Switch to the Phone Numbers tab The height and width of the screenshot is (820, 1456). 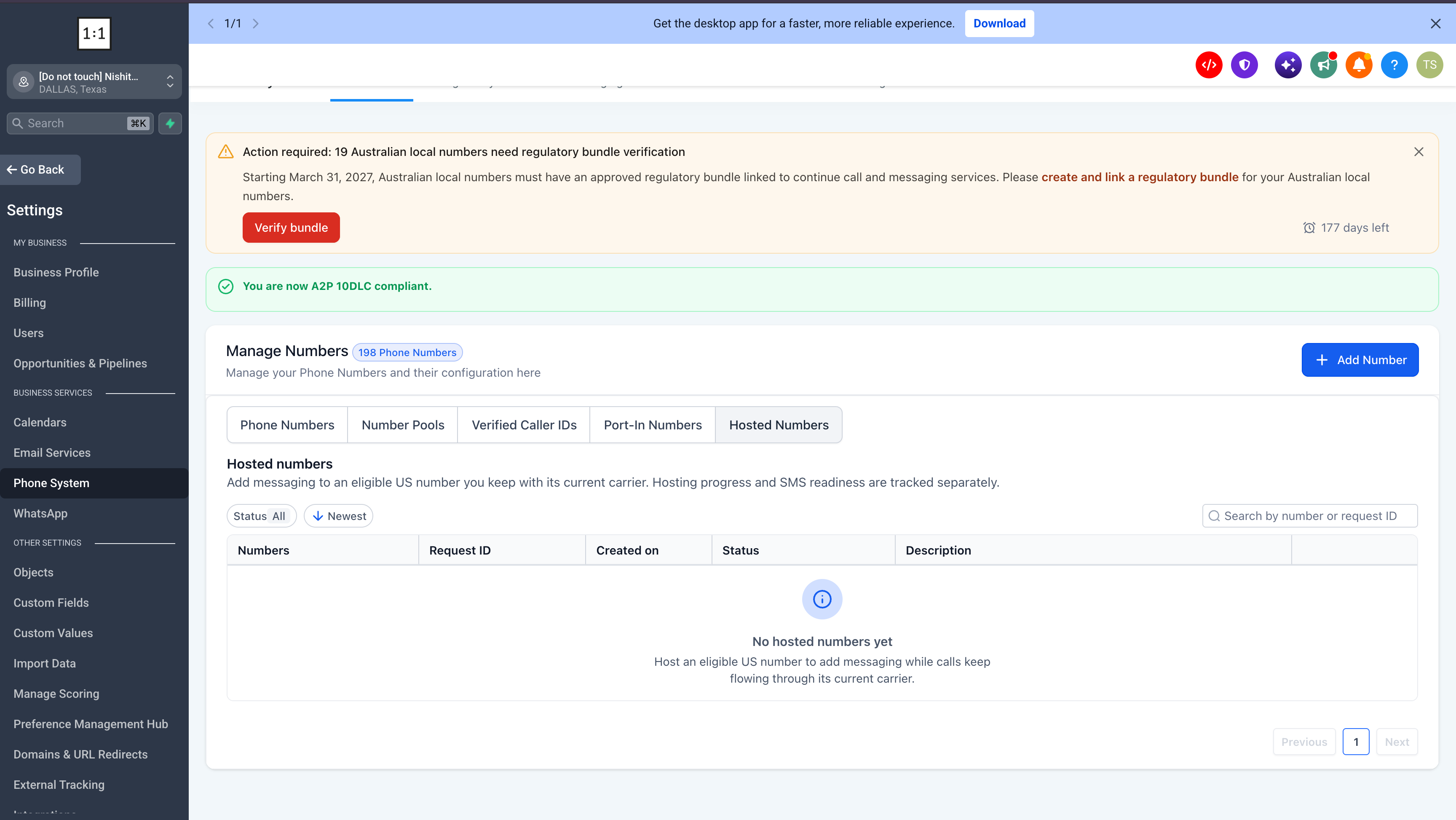coord(287,425)
